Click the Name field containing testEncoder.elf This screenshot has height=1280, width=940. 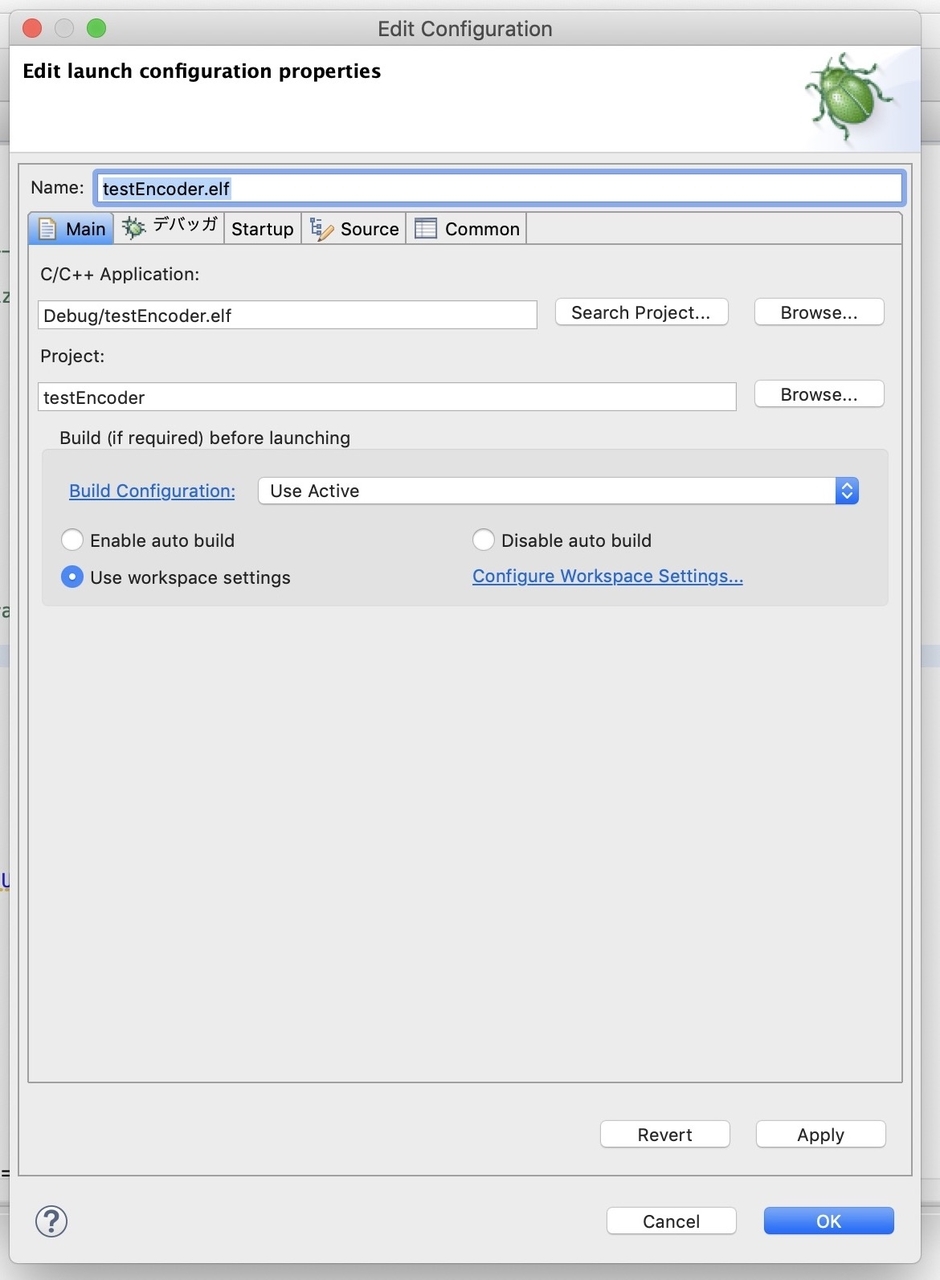pyautogui.click(x=499, y=188)
